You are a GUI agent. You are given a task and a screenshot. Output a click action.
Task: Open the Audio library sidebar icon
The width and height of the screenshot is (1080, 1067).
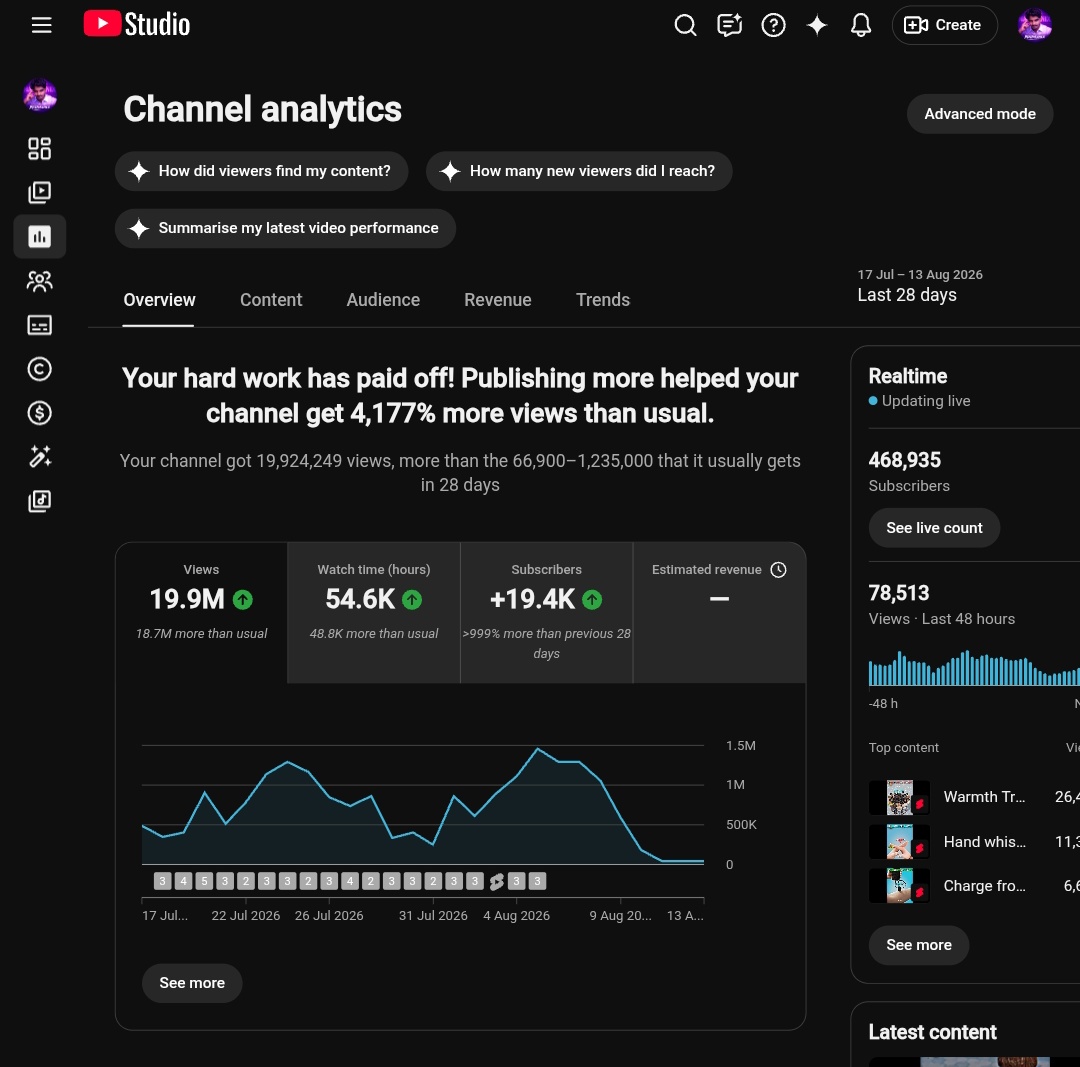click(x=39, y=501)
